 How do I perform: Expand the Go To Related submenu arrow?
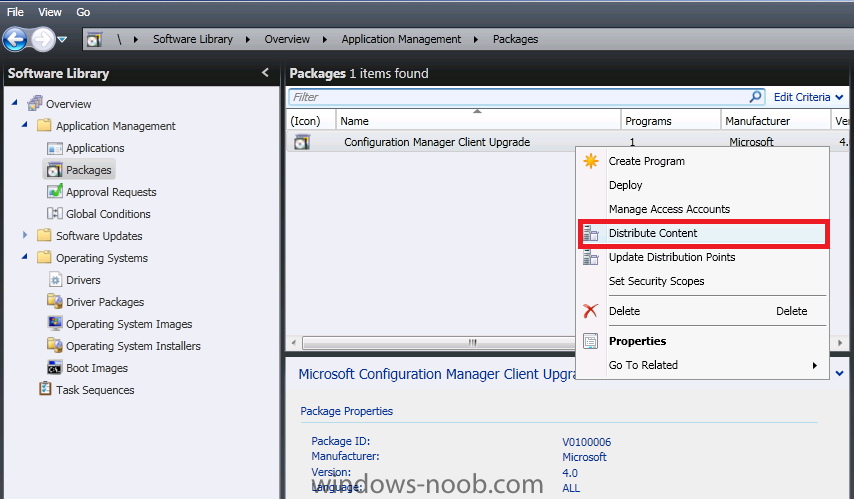point(815,366)
